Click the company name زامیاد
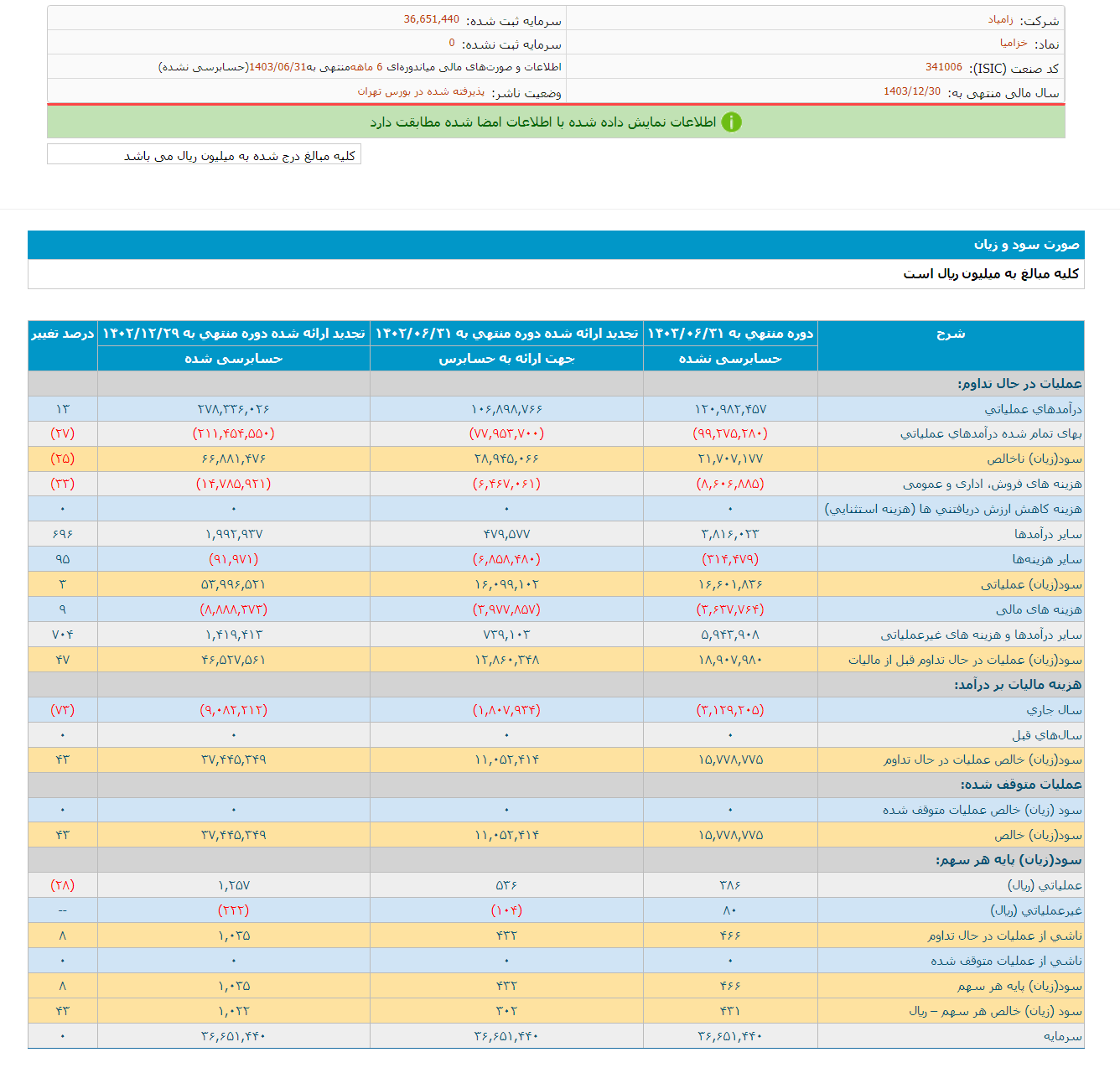 1000,20
